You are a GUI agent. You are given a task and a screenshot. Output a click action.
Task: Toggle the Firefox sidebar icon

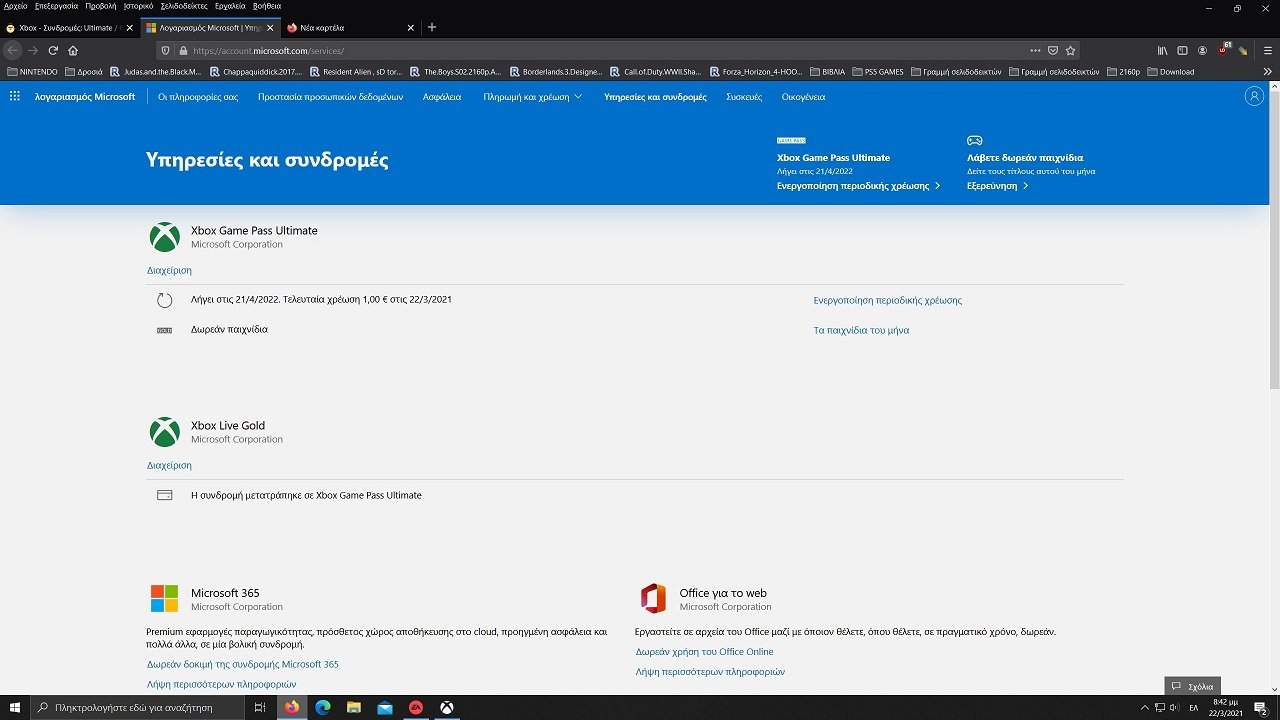(x=1182, y=50)
